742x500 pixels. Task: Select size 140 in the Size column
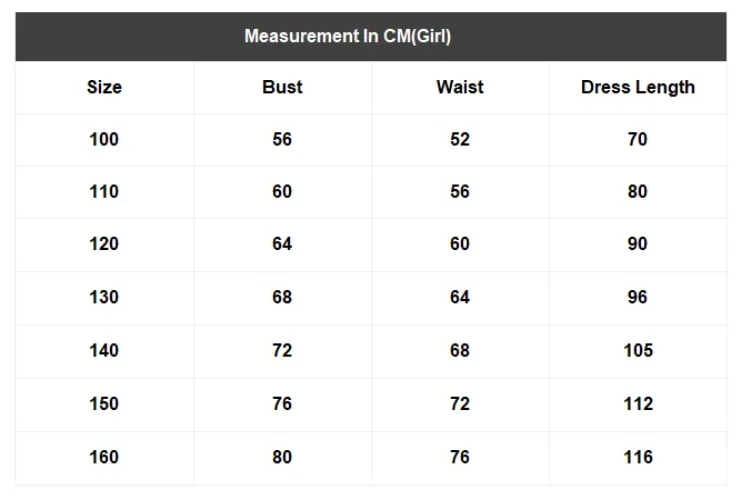[104, 350]
